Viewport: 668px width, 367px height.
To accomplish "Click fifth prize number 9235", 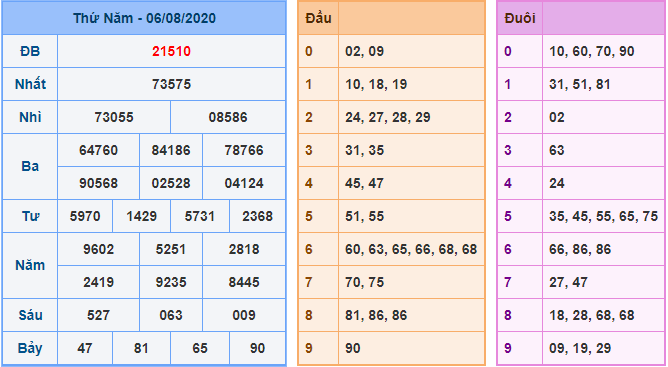I will 171,282.
